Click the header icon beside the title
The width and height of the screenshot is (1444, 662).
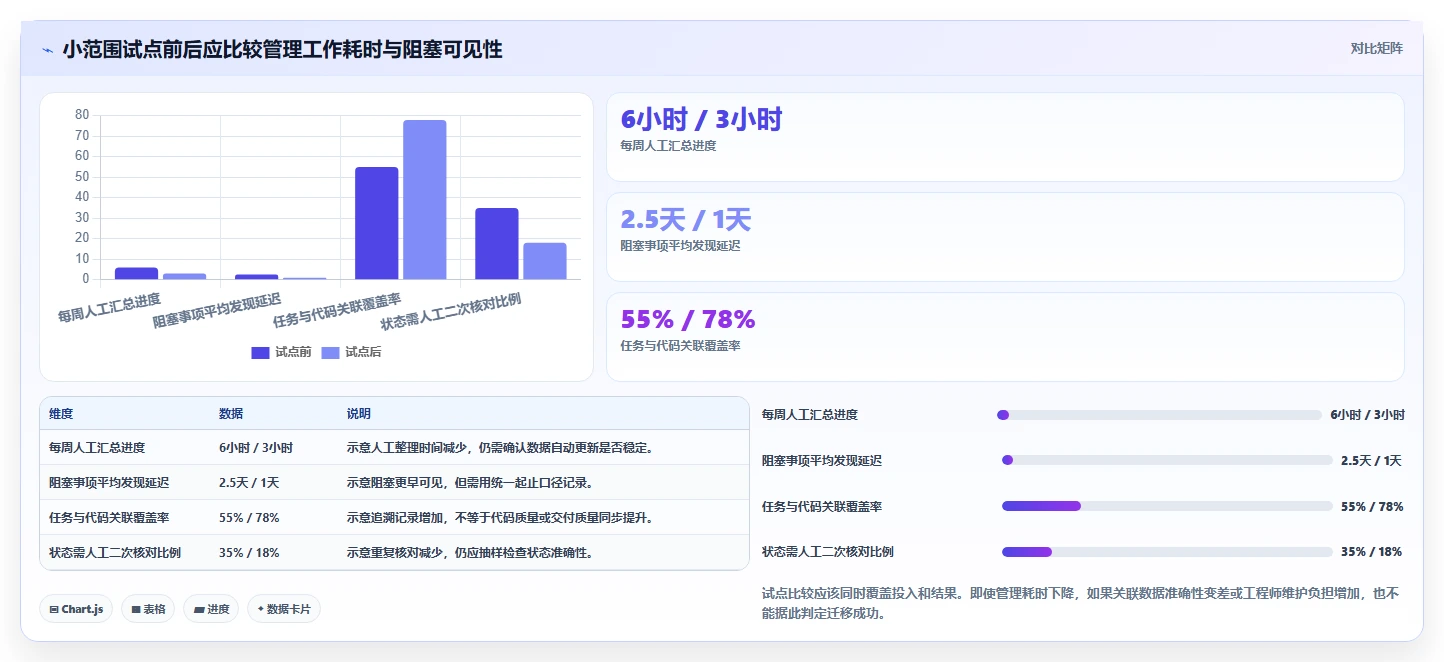[48, 50]
